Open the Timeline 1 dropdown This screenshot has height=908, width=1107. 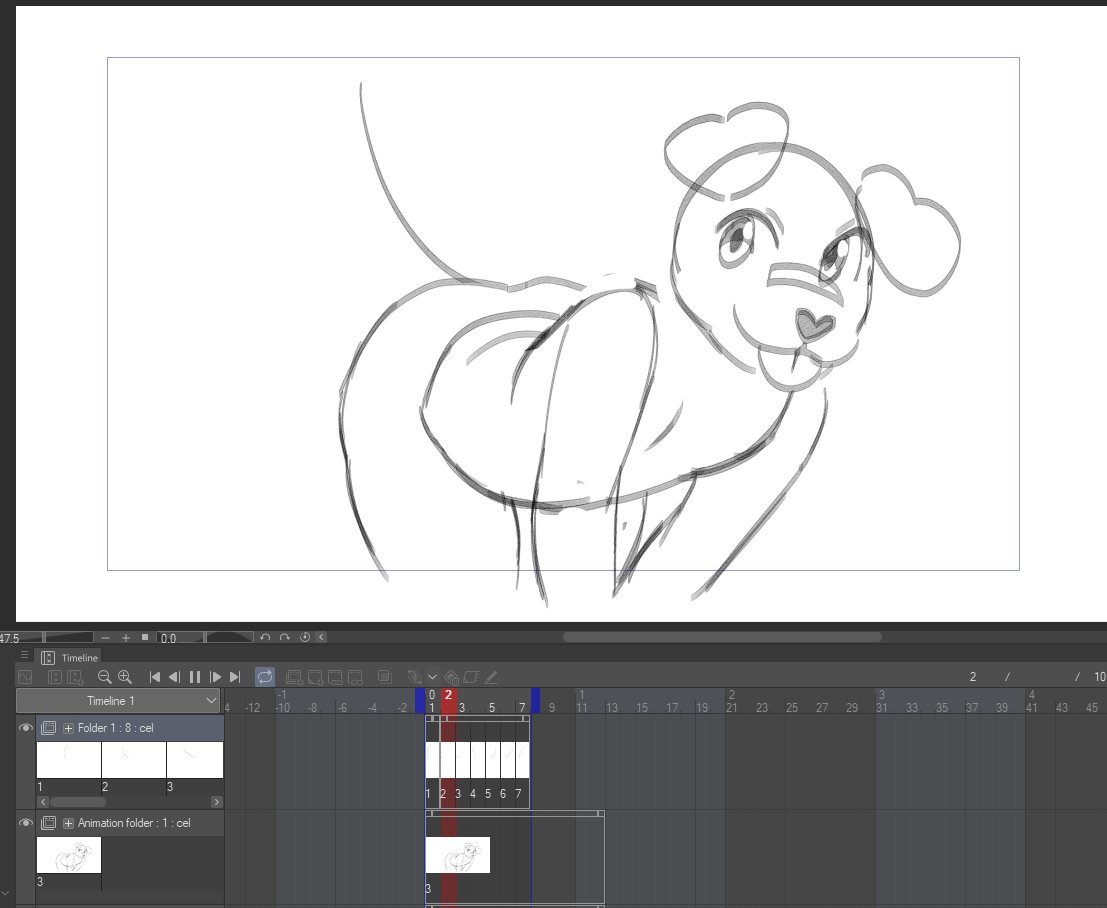pos(118,700)
